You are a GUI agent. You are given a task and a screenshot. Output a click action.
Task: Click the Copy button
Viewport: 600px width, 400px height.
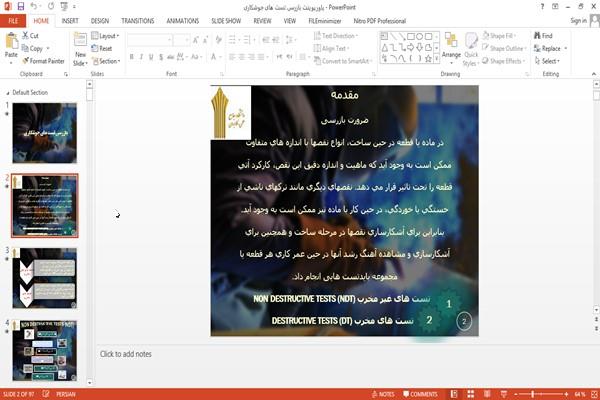(x=32, y=49)
